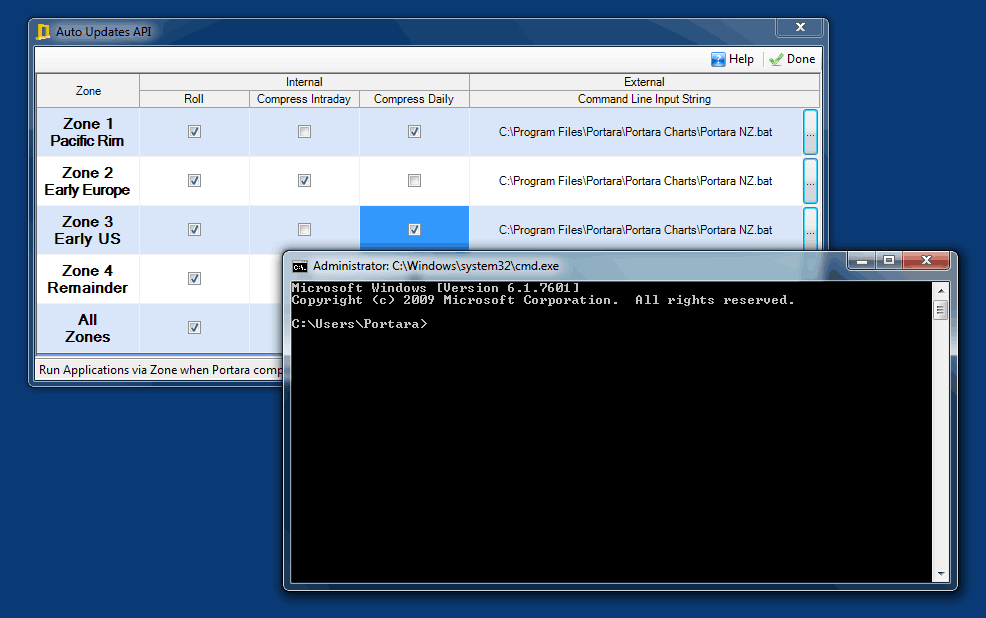
Task: Toggle Roll checkbox for All Zones
Action: tap(194, 328)
